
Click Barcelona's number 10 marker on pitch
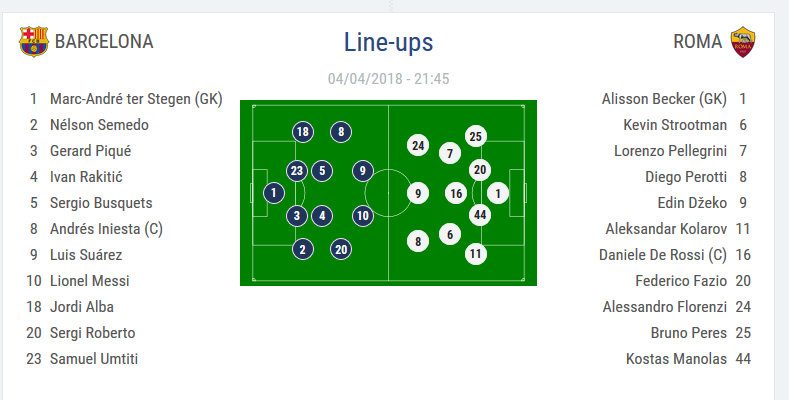coord(362,214)
